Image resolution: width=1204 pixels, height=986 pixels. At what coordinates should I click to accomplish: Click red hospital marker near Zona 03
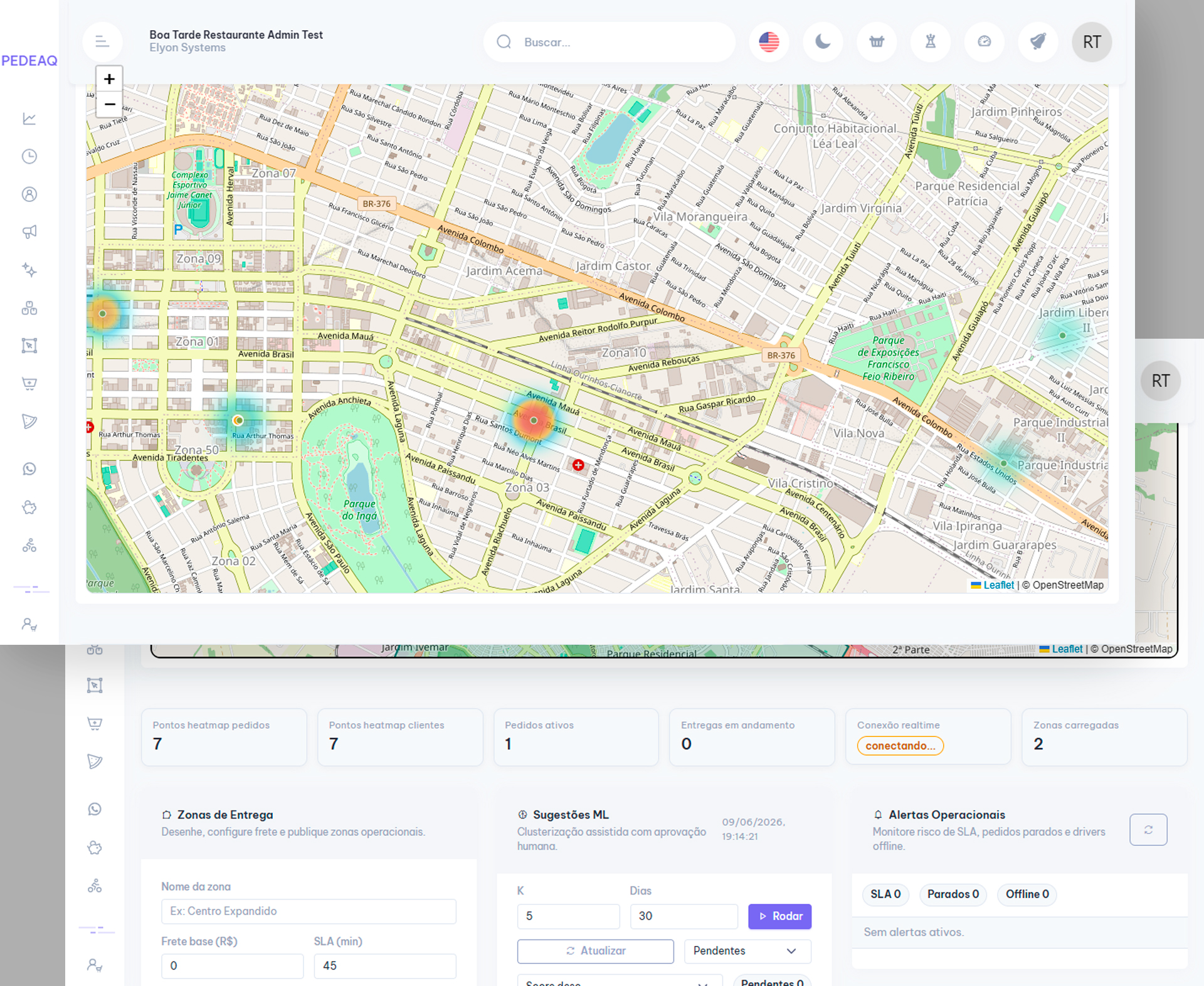(x=578, y=465)
